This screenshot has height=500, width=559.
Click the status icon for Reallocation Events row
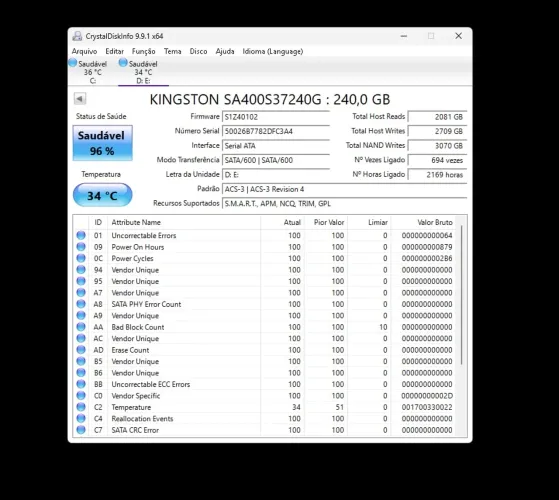(81, 418)
